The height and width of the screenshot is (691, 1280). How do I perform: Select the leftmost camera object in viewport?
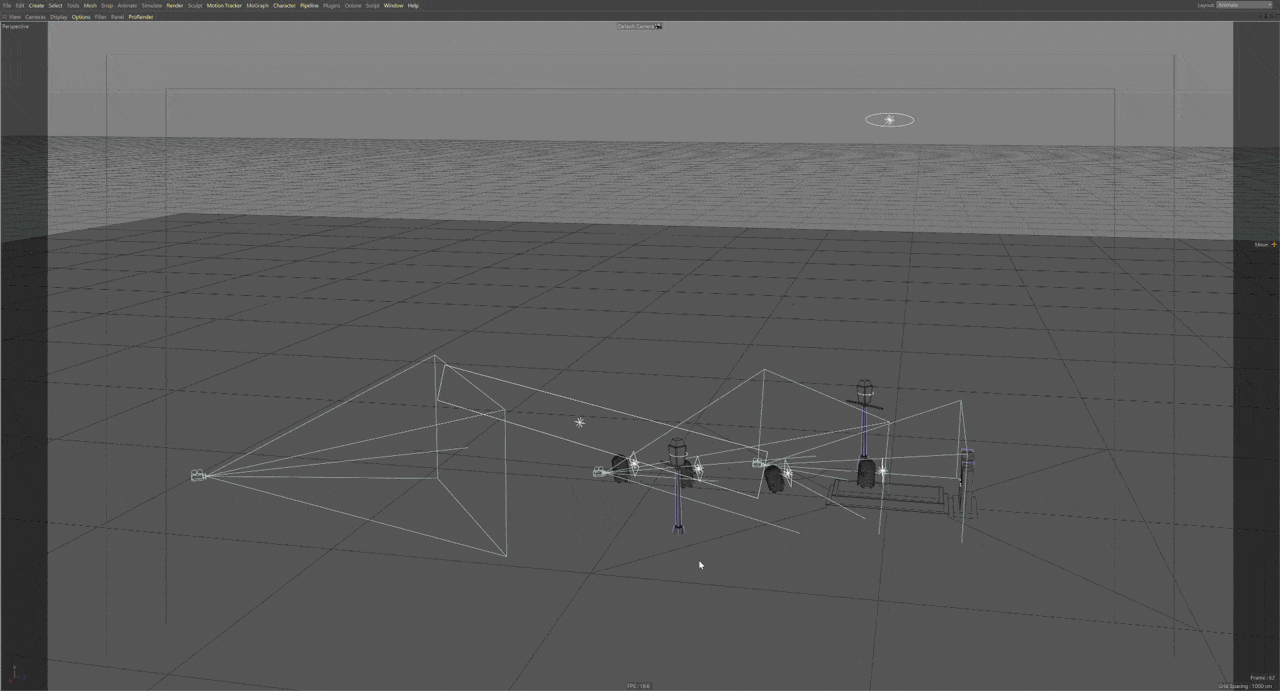pyautogui.click(x=198, y=476)
